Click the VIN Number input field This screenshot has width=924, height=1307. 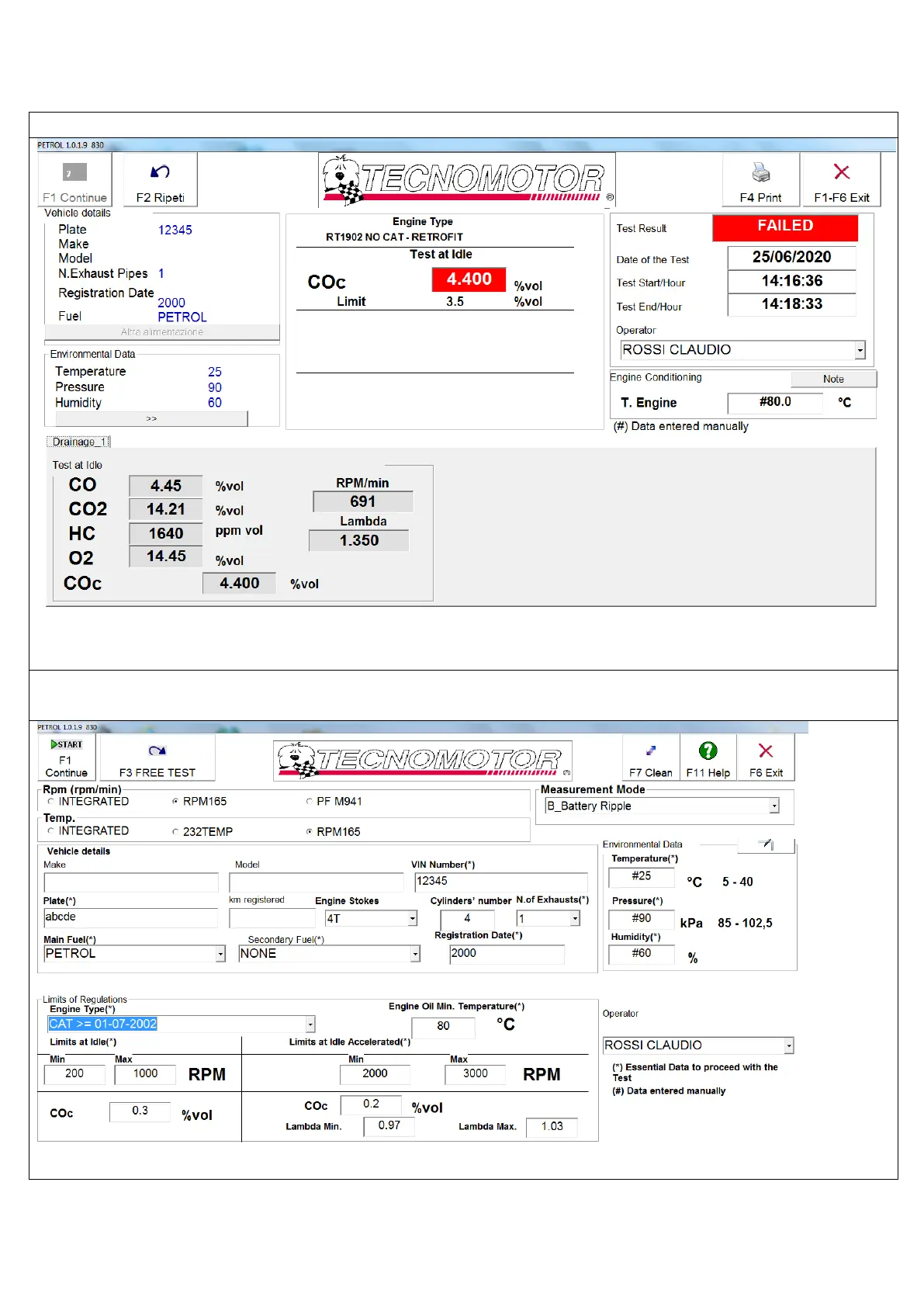(500, 881)
